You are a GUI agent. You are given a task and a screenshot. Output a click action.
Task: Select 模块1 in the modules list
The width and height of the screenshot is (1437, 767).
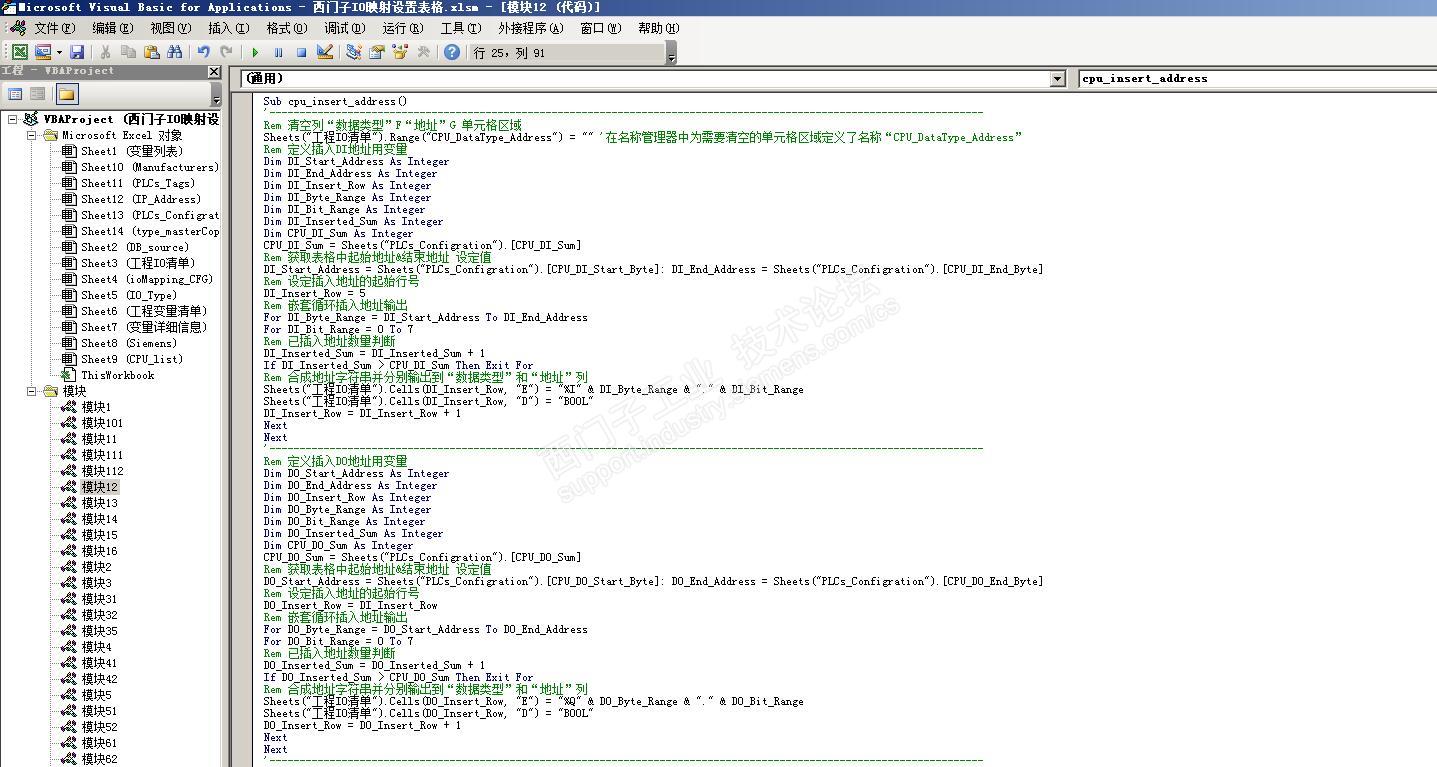click(x=96, y=407)
